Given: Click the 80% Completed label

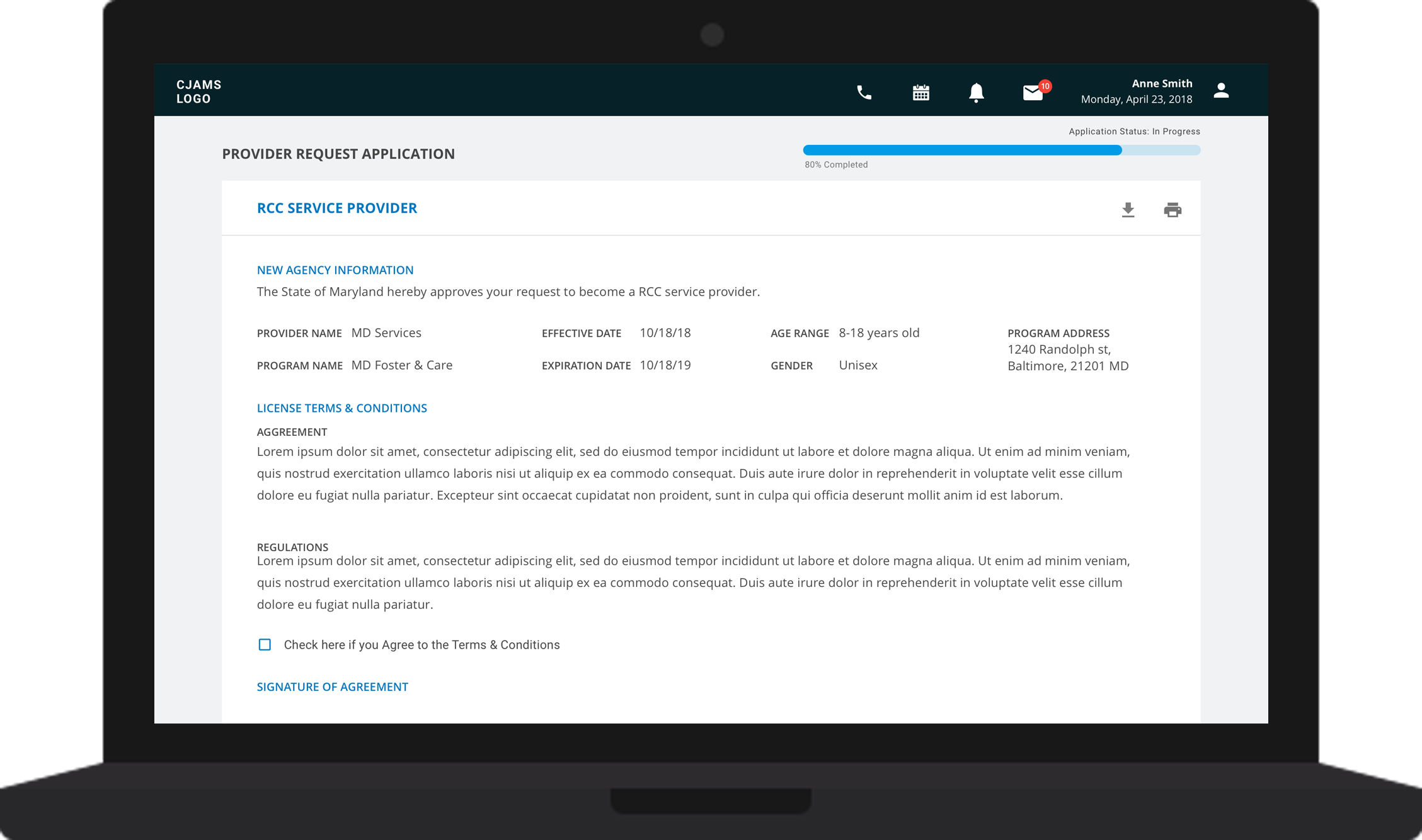Looking at the screenshot, I should (836, 164).
